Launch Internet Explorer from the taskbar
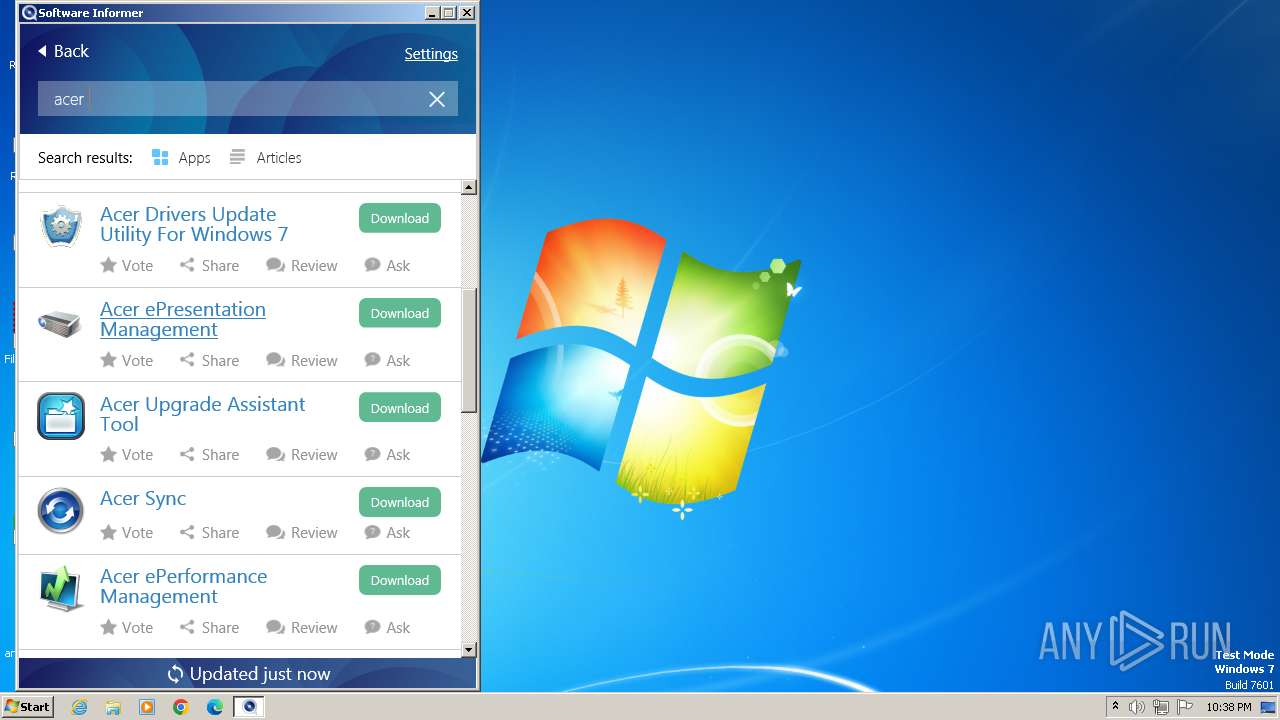 click(x=79, y=707)
